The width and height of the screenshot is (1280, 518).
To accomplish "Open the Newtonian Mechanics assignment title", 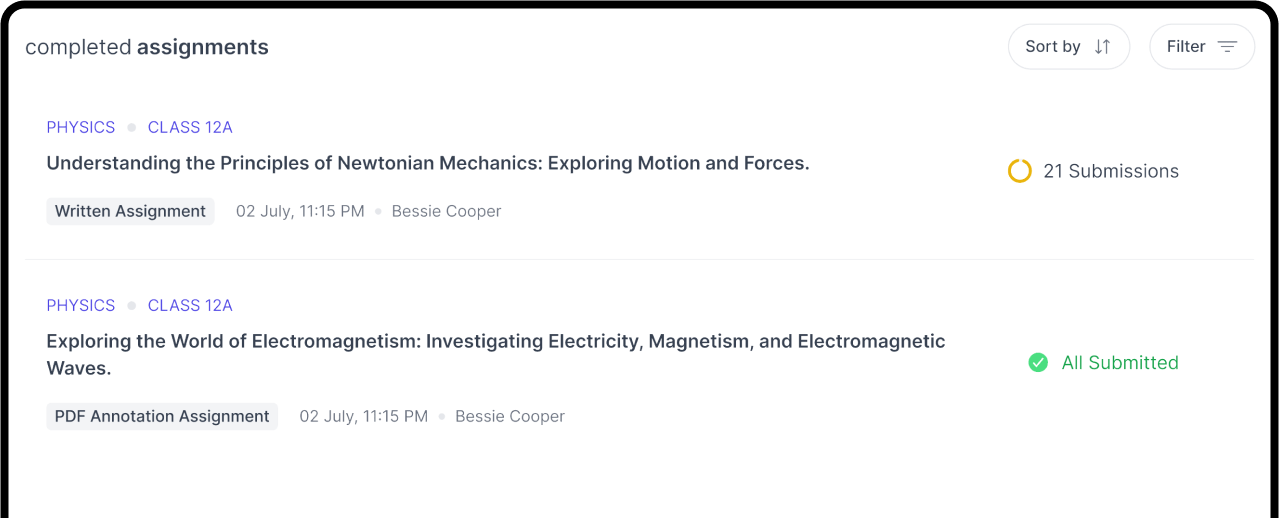I will [x=428, y=163].
